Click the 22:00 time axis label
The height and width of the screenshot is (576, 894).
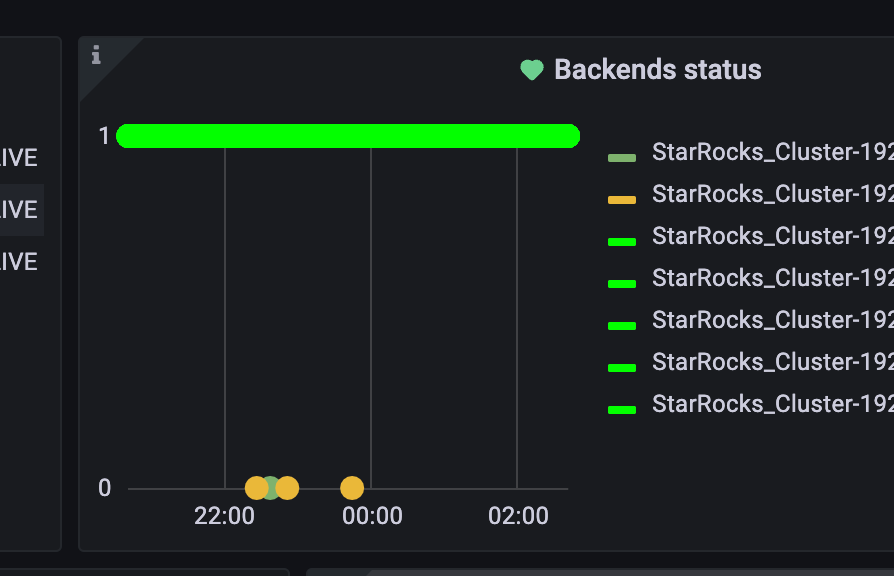(x=224, y=516)
